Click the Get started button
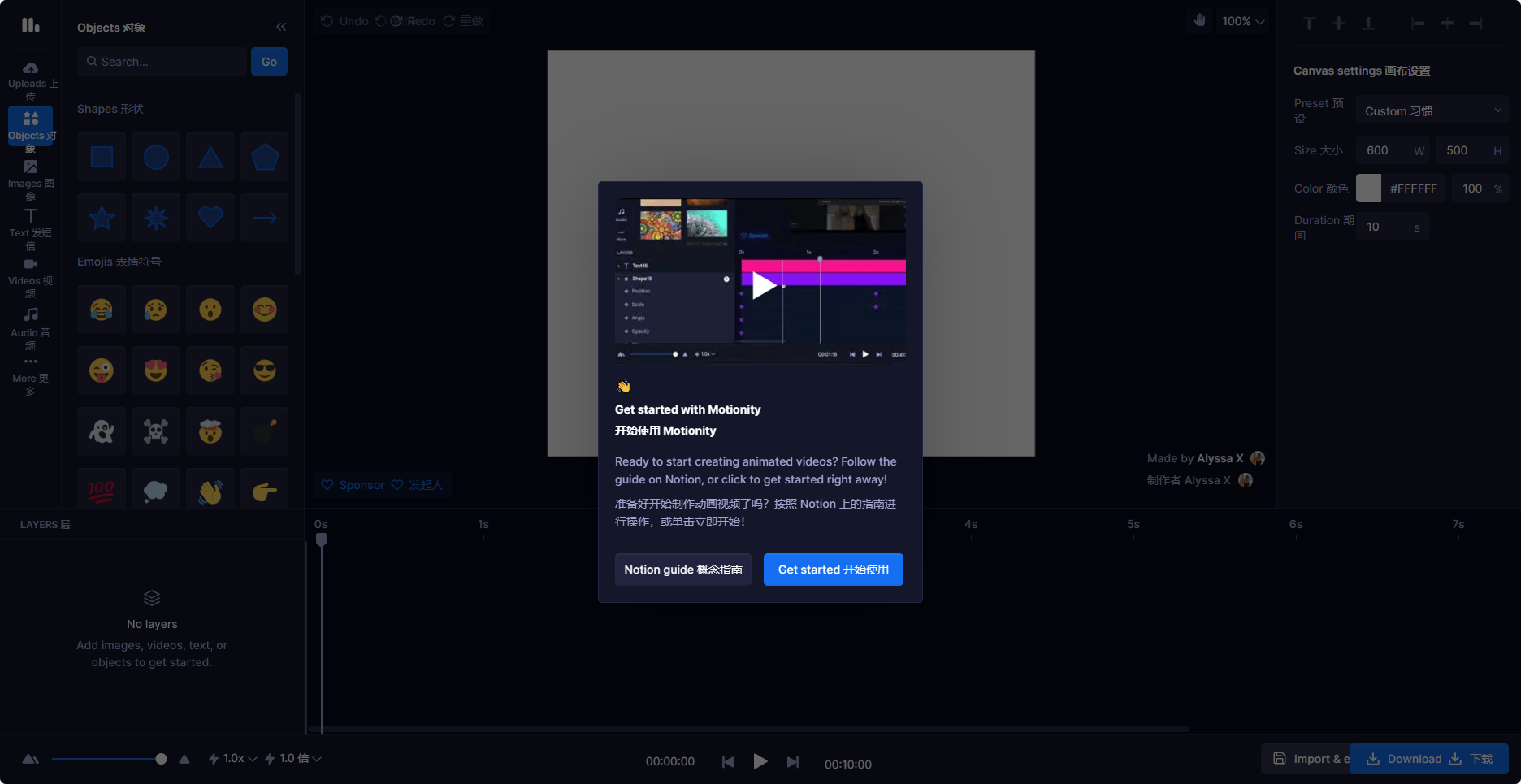1521x784 pixels. click(x=833, y=570)
